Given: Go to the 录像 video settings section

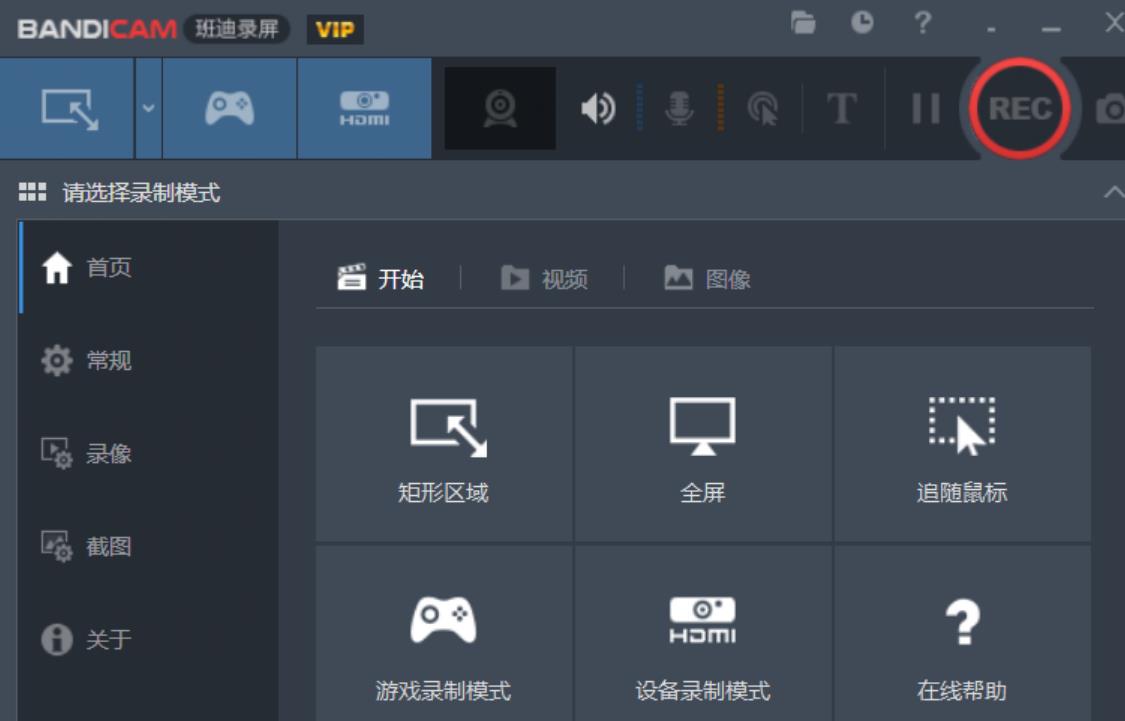Looking at the screenshot, I should [x=86, y=454].
